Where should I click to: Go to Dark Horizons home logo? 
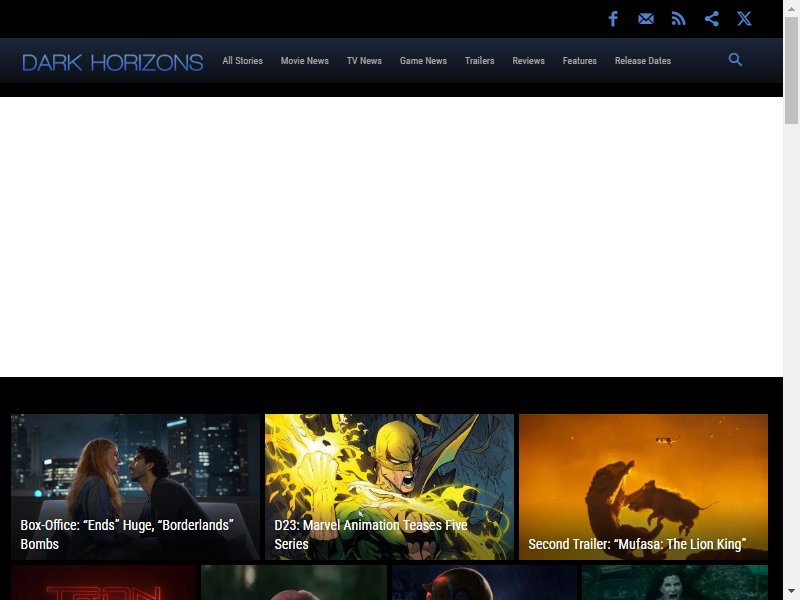[113, 62]
